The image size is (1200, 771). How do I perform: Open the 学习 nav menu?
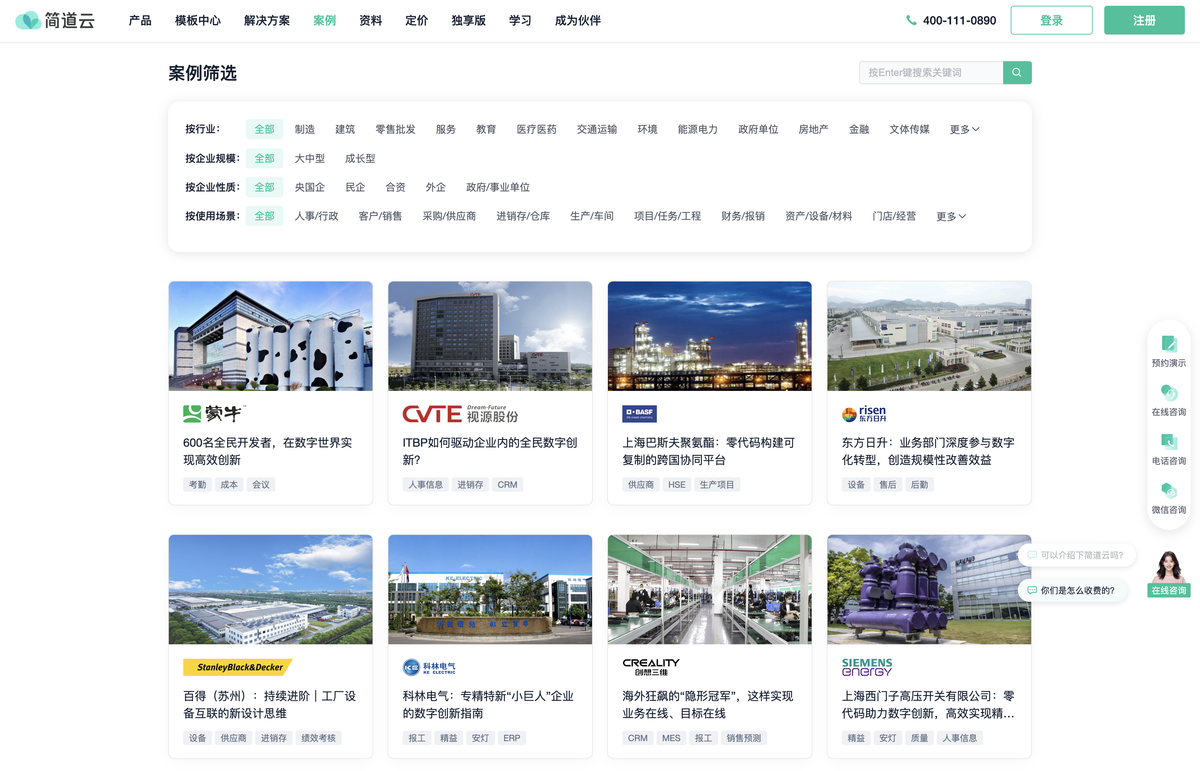click(520, 20)
